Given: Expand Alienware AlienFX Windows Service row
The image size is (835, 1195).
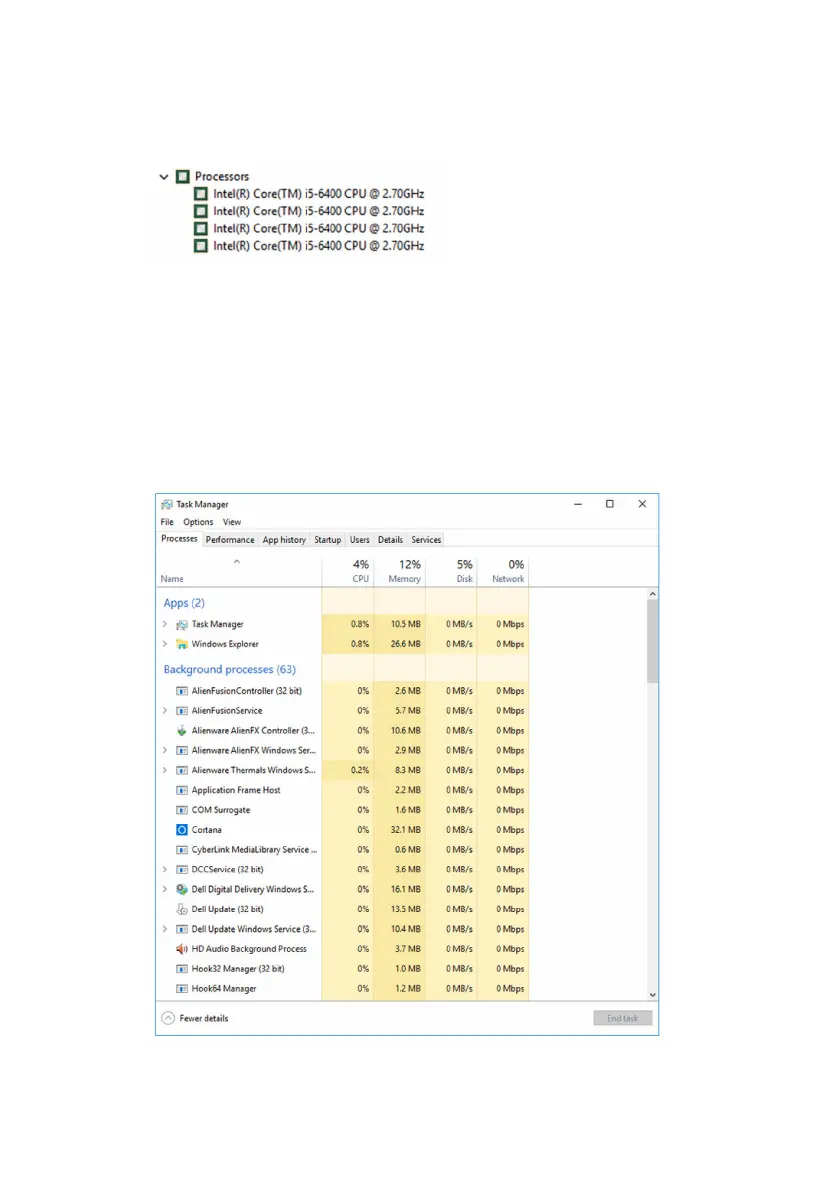Looking at the screenshot, I should tap(165, 750).
